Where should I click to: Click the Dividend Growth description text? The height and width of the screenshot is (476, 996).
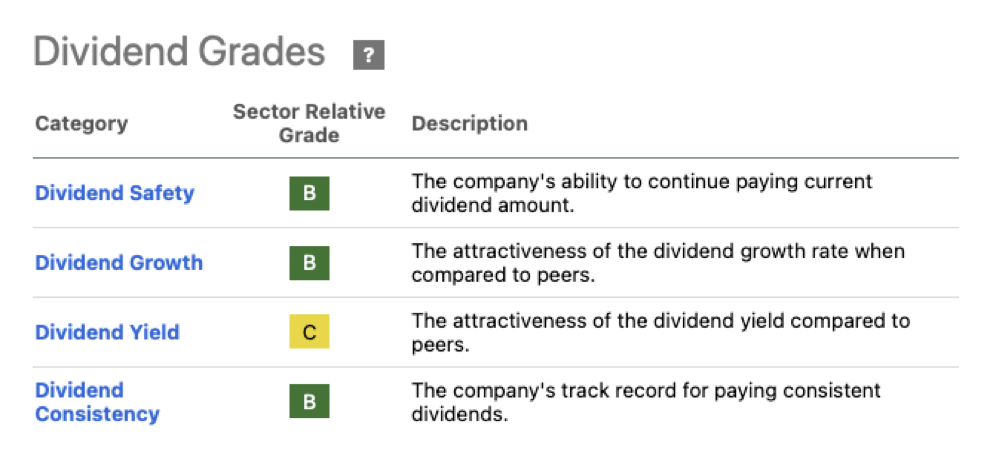click(x=658, y=263)
